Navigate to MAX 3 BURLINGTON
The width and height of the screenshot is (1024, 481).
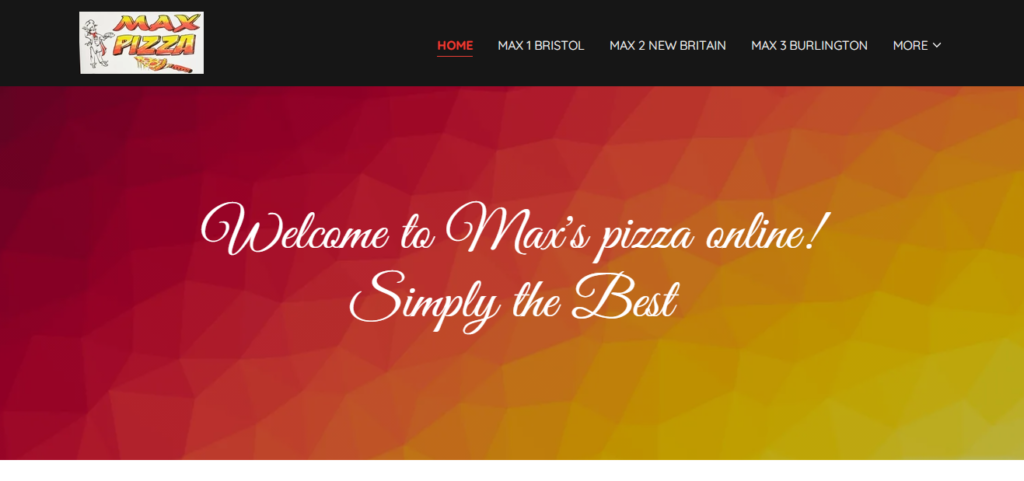(809, 46)
